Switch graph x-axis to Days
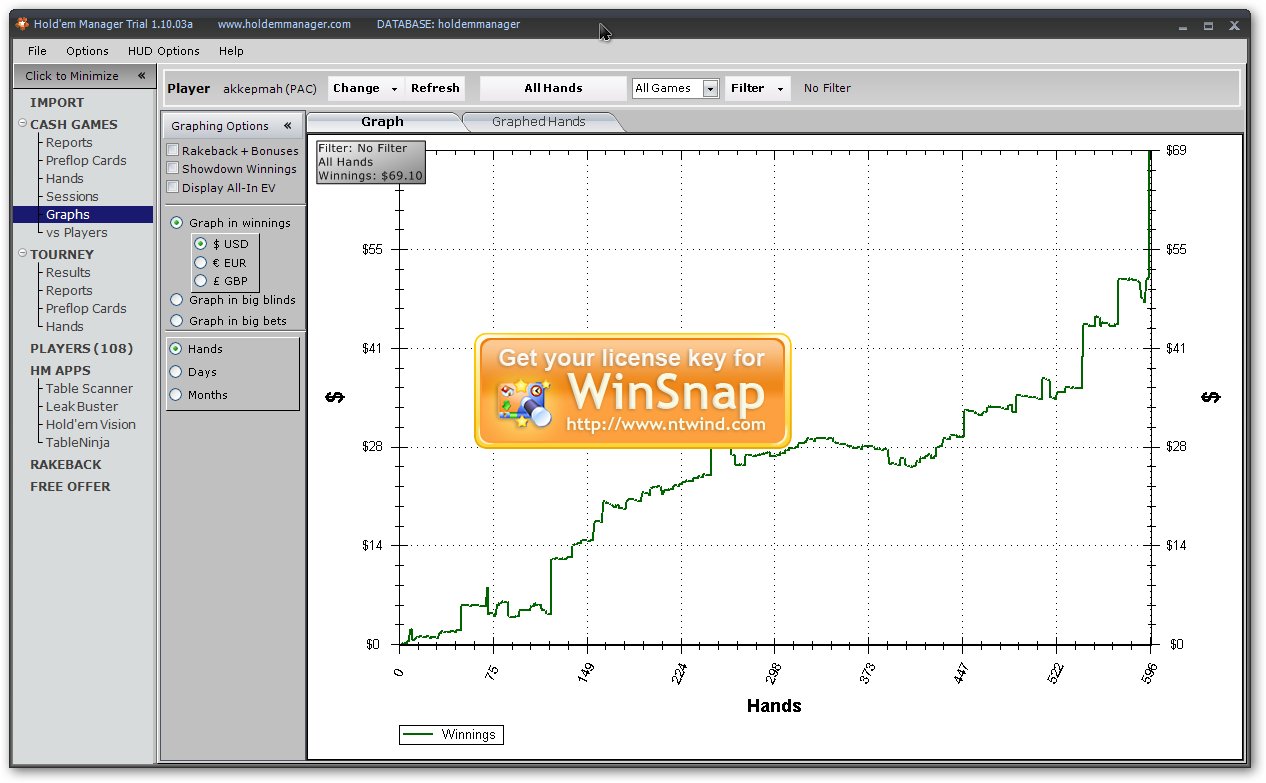 177,372
